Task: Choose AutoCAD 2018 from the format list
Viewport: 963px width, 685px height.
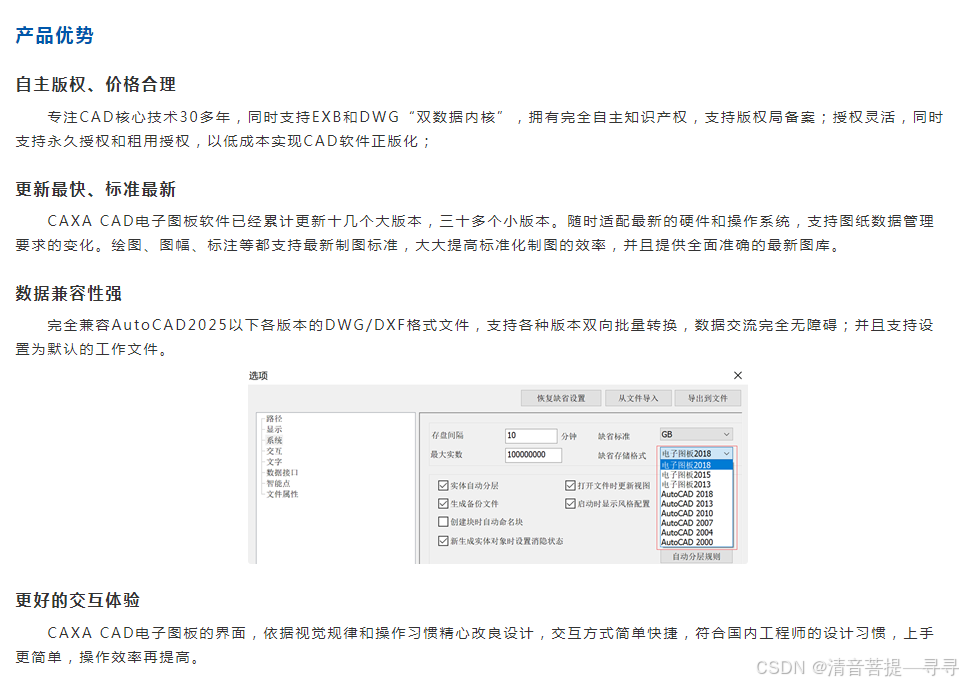Action: pyautogui.click(x=696, y=494)
